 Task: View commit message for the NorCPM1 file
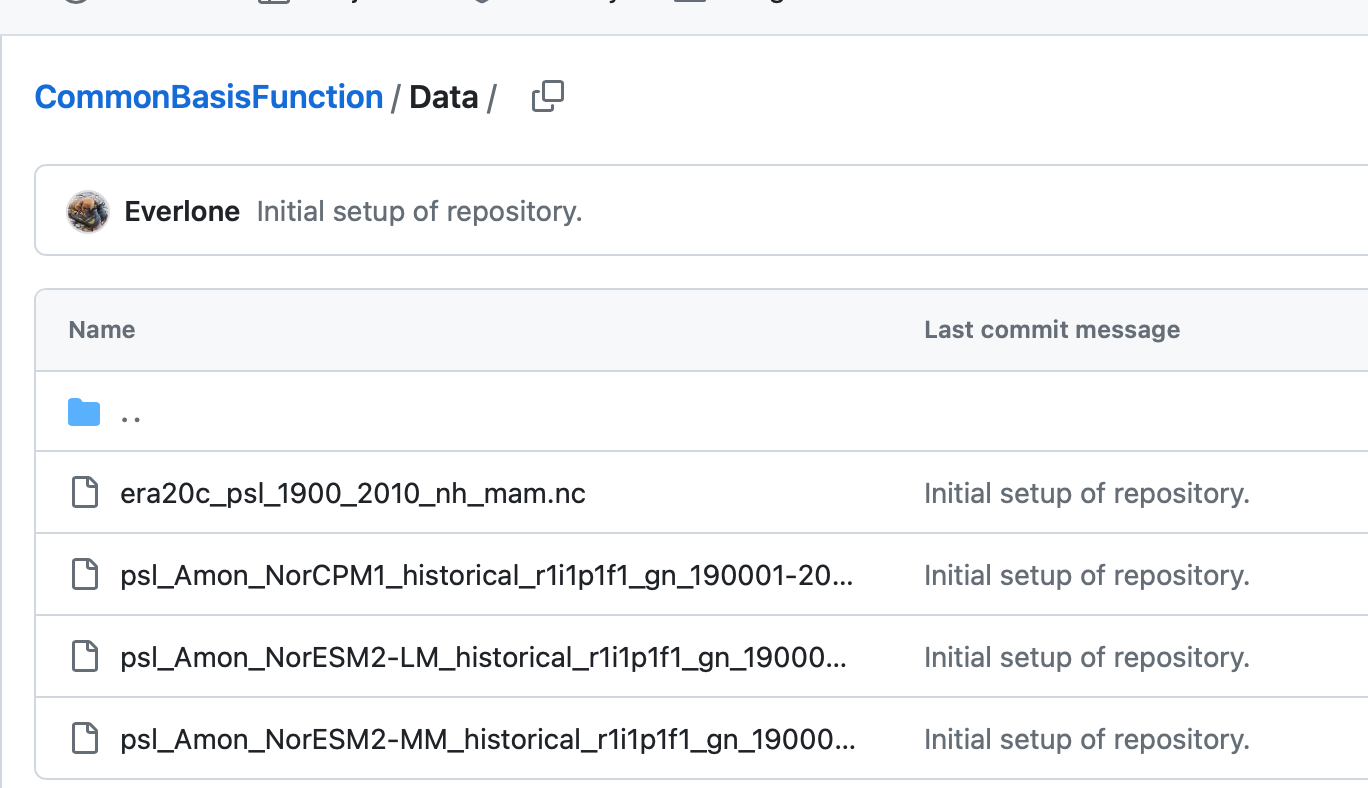point(1086,575)
